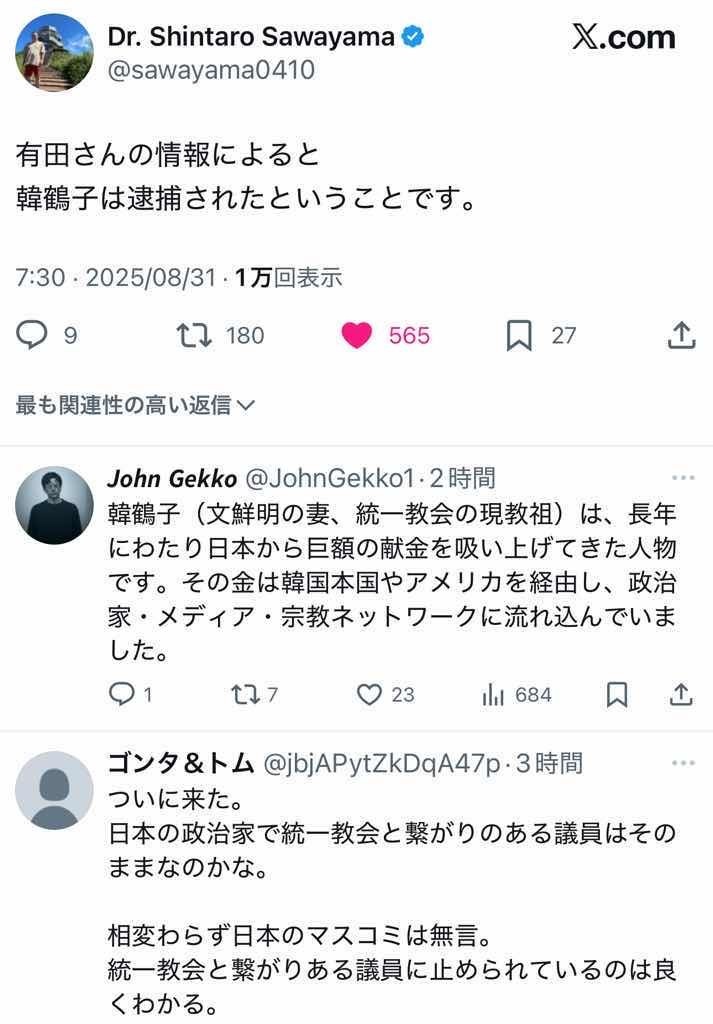Share the main post via upload icon
713x1024 pixels.
681,335
